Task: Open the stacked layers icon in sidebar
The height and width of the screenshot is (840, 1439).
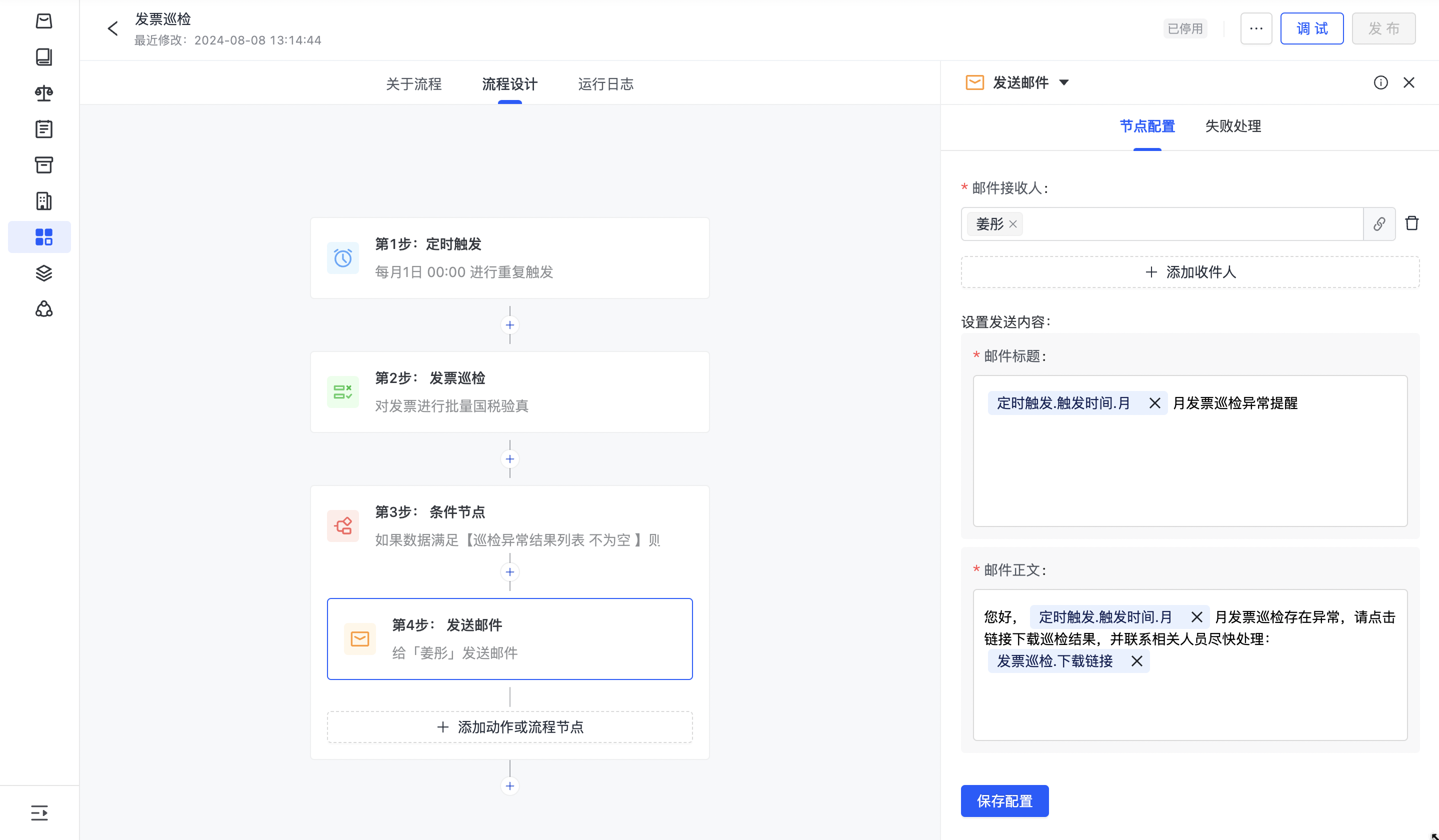Action: tap(44, 273)
